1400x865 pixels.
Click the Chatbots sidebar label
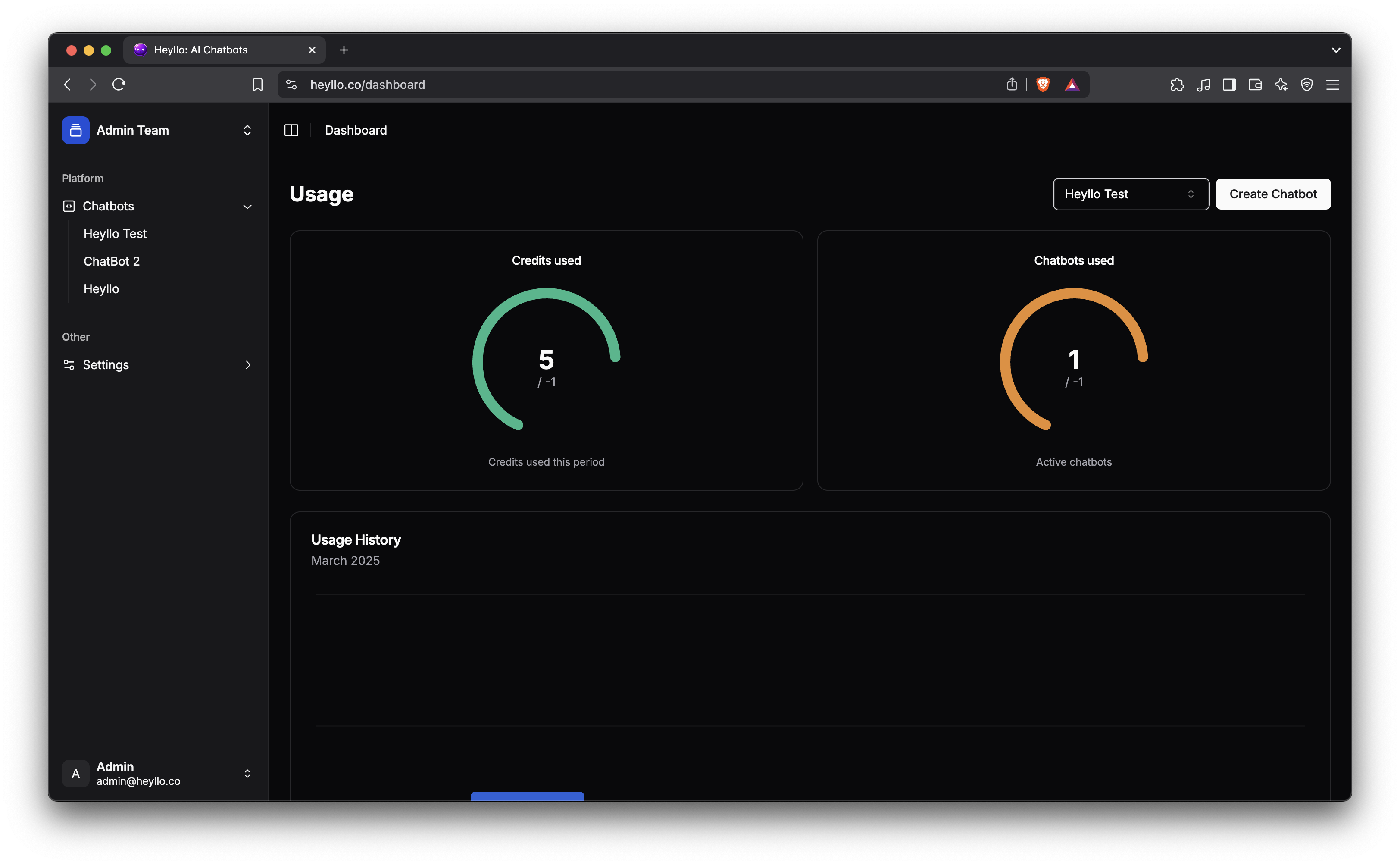click(108, 206)
